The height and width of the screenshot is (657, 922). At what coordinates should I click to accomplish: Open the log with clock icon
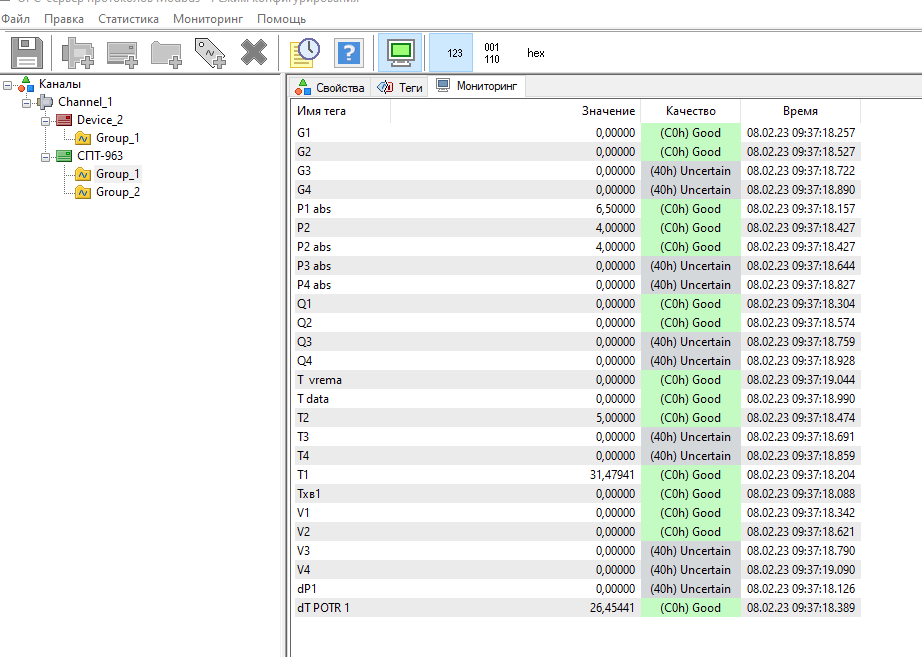coord(304,52)
